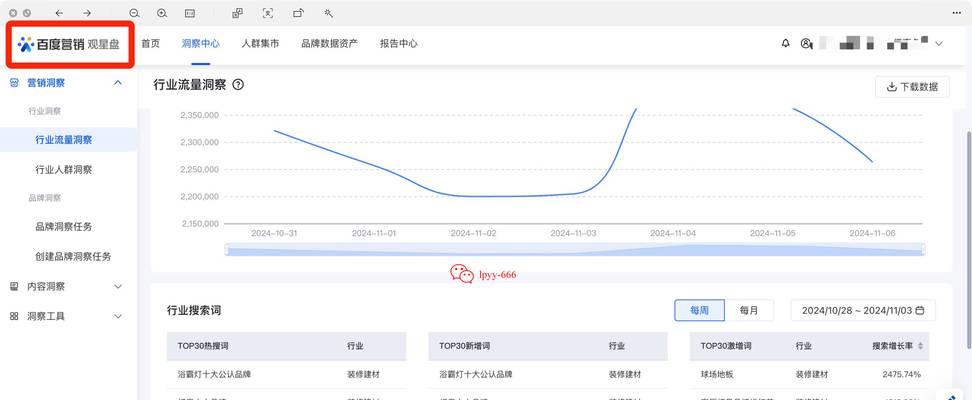Image resolution: width=972 pixels, height=400 pixels.
Task: Click the TOP30热搜词 column header
Action: coord(203,346)
